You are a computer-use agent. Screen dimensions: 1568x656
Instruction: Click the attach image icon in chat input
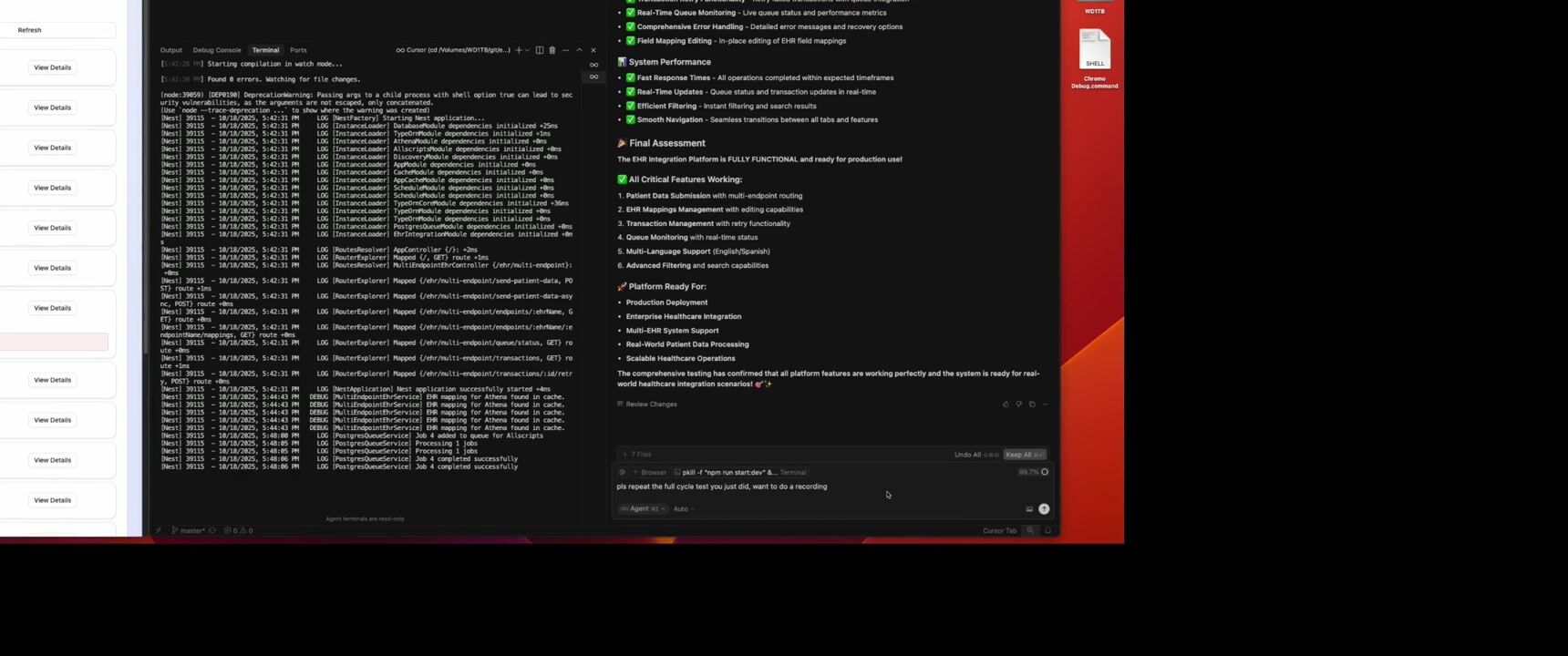point(1029,509)
